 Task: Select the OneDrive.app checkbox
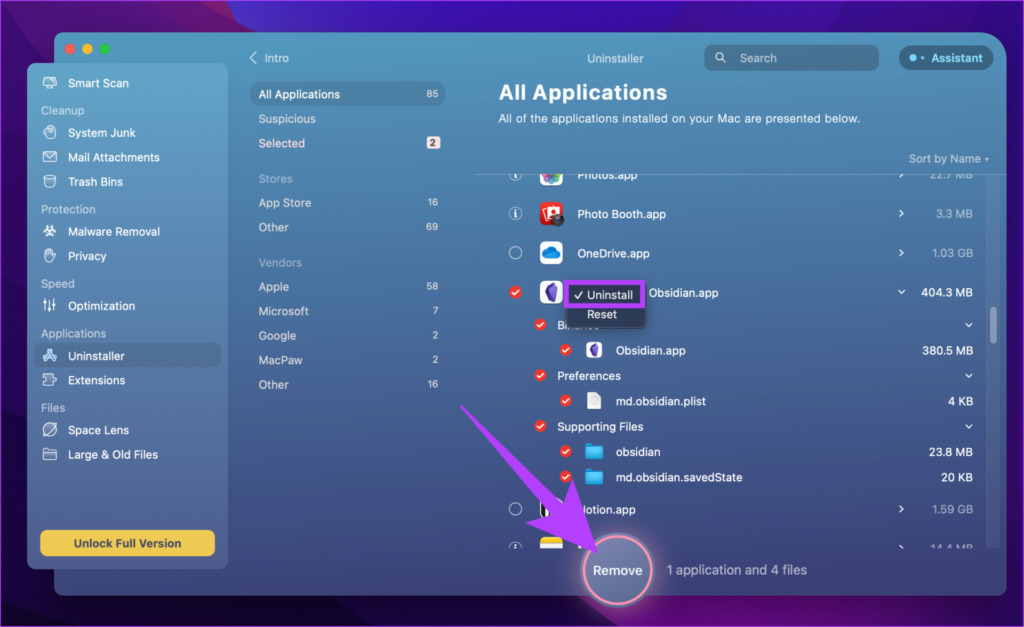pyautogui.click(x=515, y=253)
